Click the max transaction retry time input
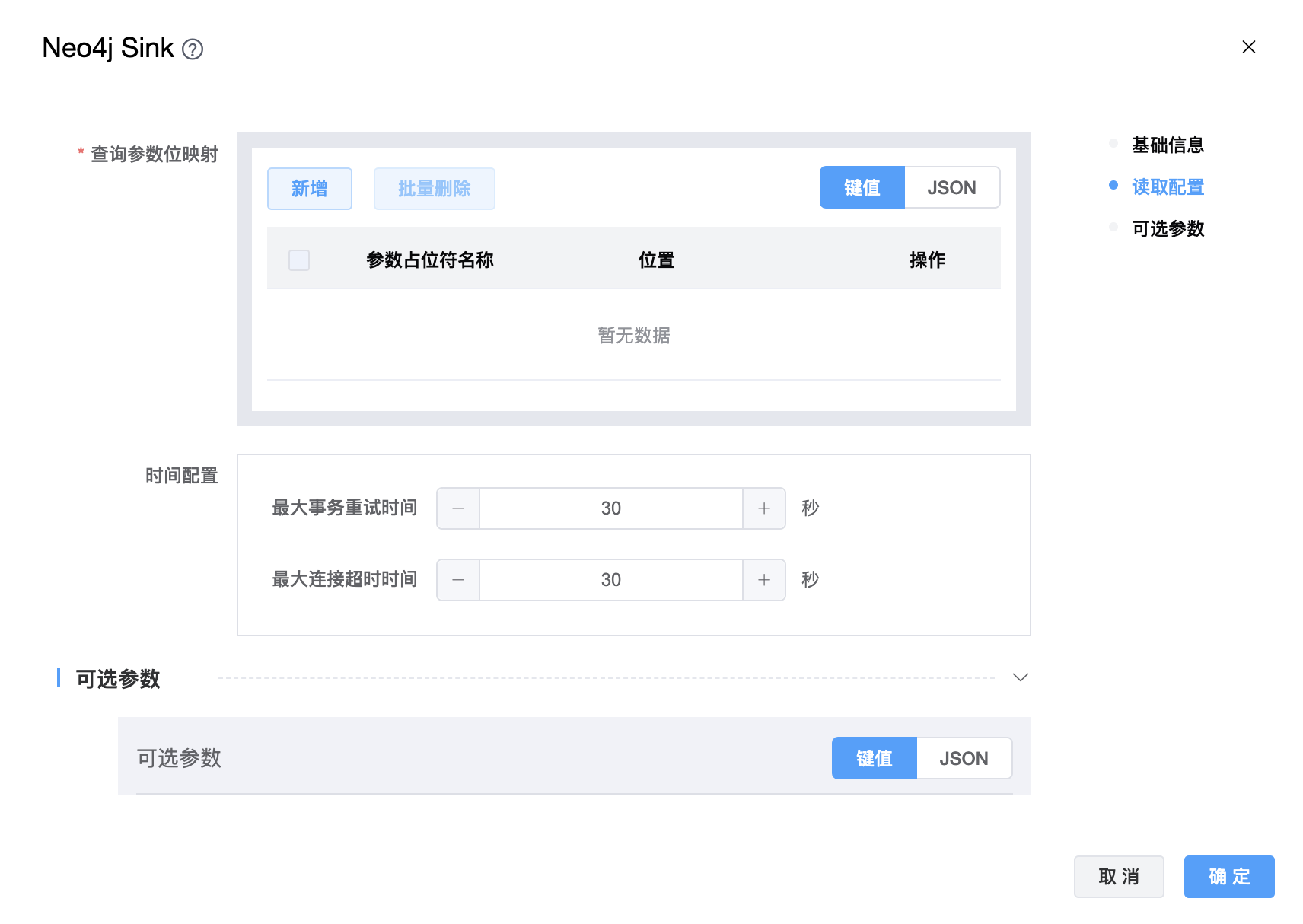1303x924 pixels. pyautogui.click(x=610, y=508)
